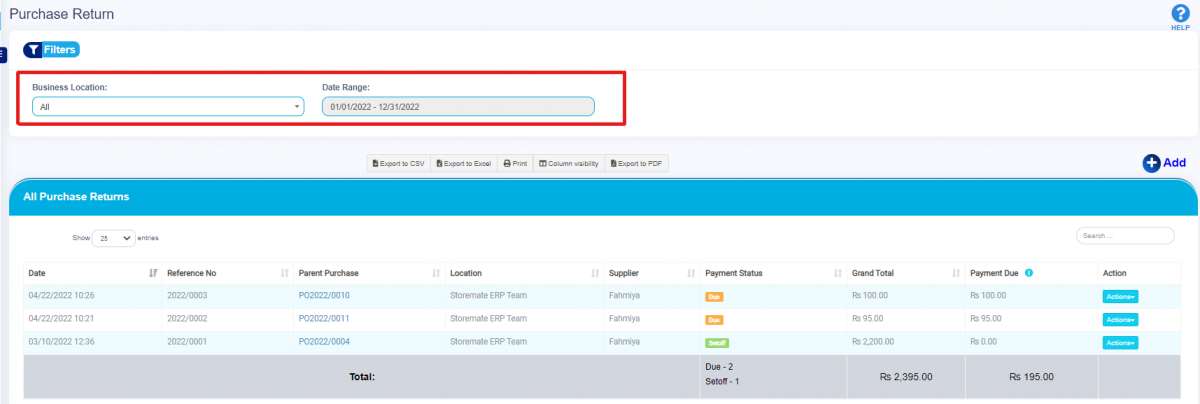The height and width of the screenshot is (404, 1200).
Task: Open parent purchase PO2022/0011
Action: point(324,319)
